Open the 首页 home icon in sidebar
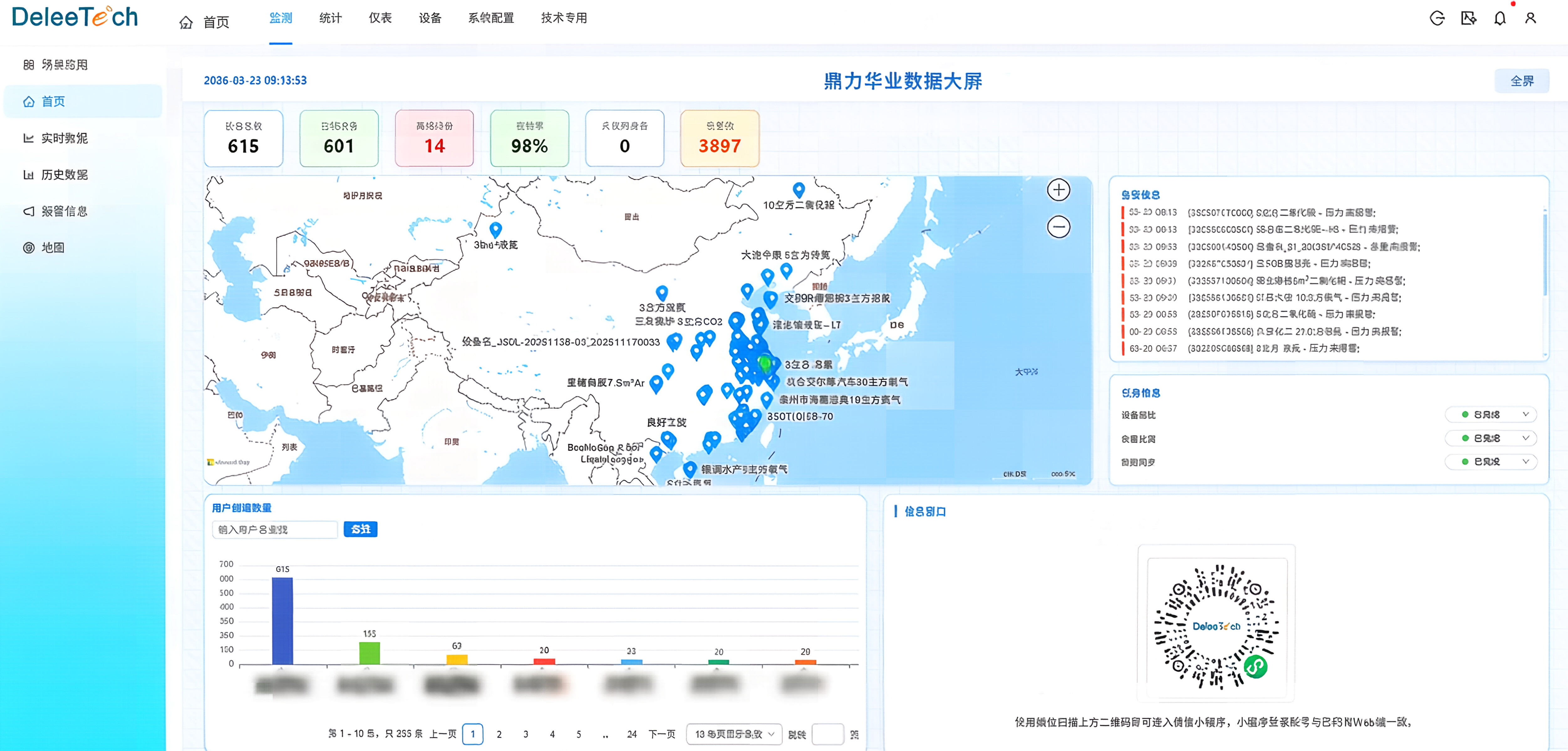Viewport: 1568px width, 751px height. tap(28, 101)
